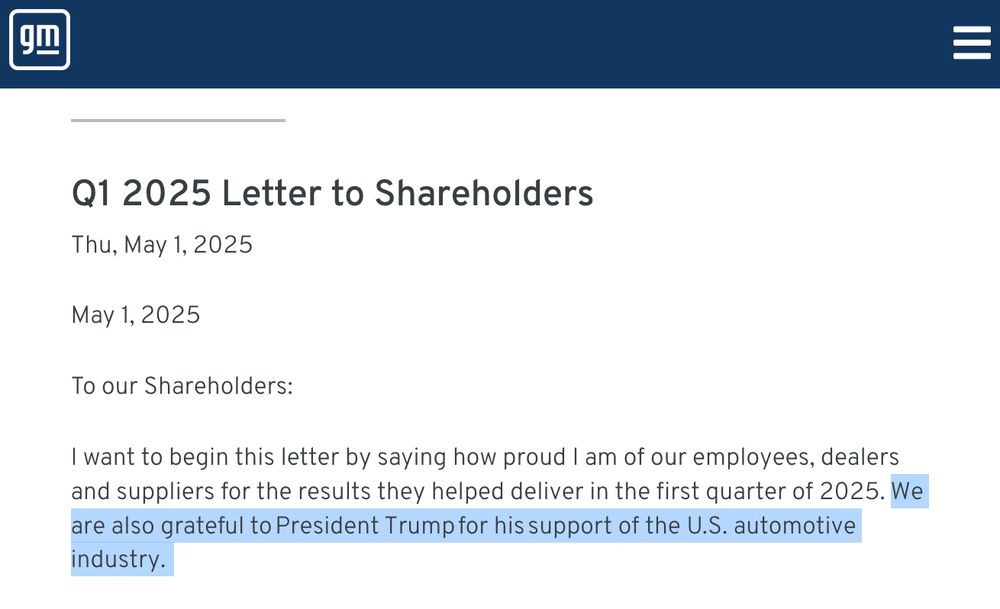Click the 'To our Shareholders:' salutation
The height and width of the screenshot is (609, 1000).
pos(182,386)
